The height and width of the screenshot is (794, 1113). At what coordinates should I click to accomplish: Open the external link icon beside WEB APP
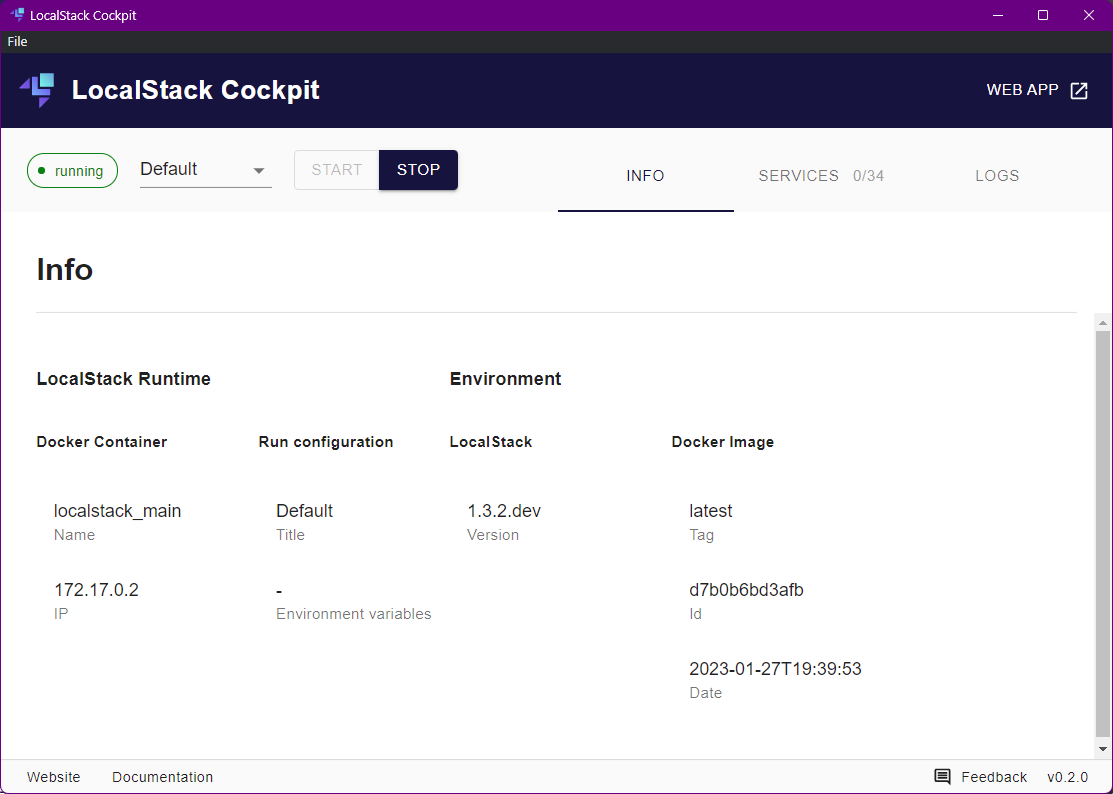(x=1079, y=90)
